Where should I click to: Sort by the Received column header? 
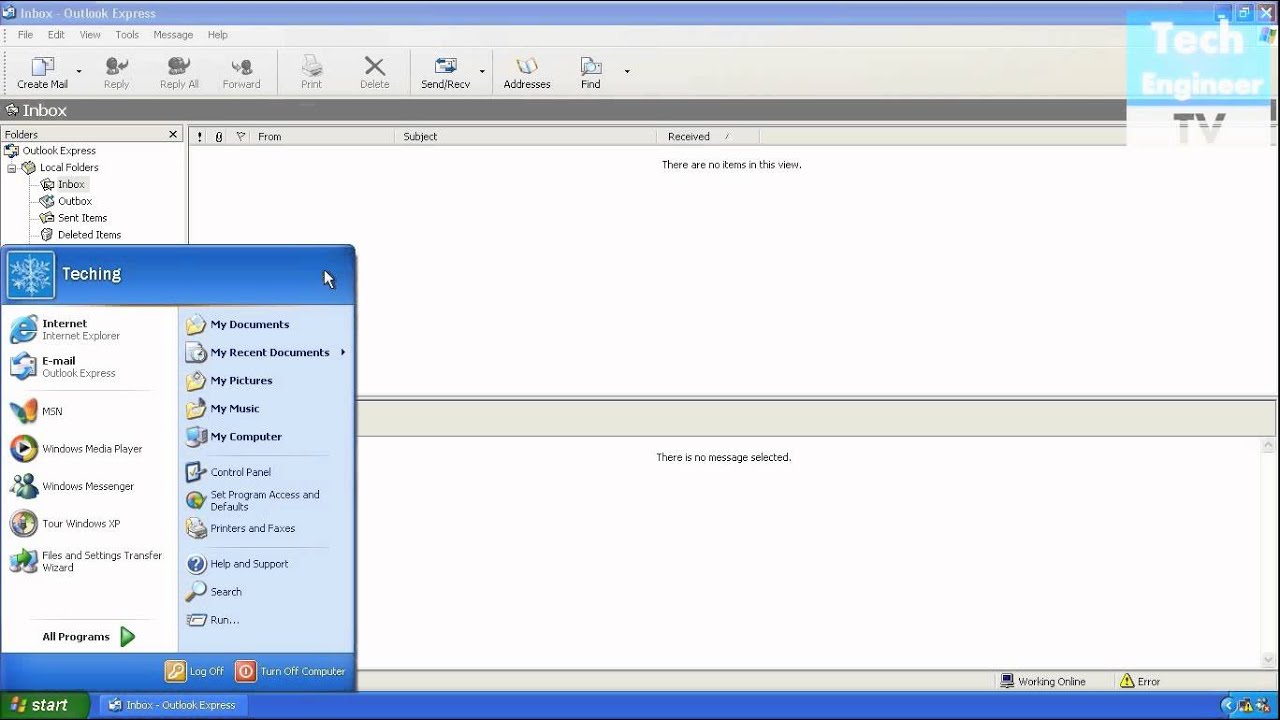pyautogui.click(x=707, y=137)
